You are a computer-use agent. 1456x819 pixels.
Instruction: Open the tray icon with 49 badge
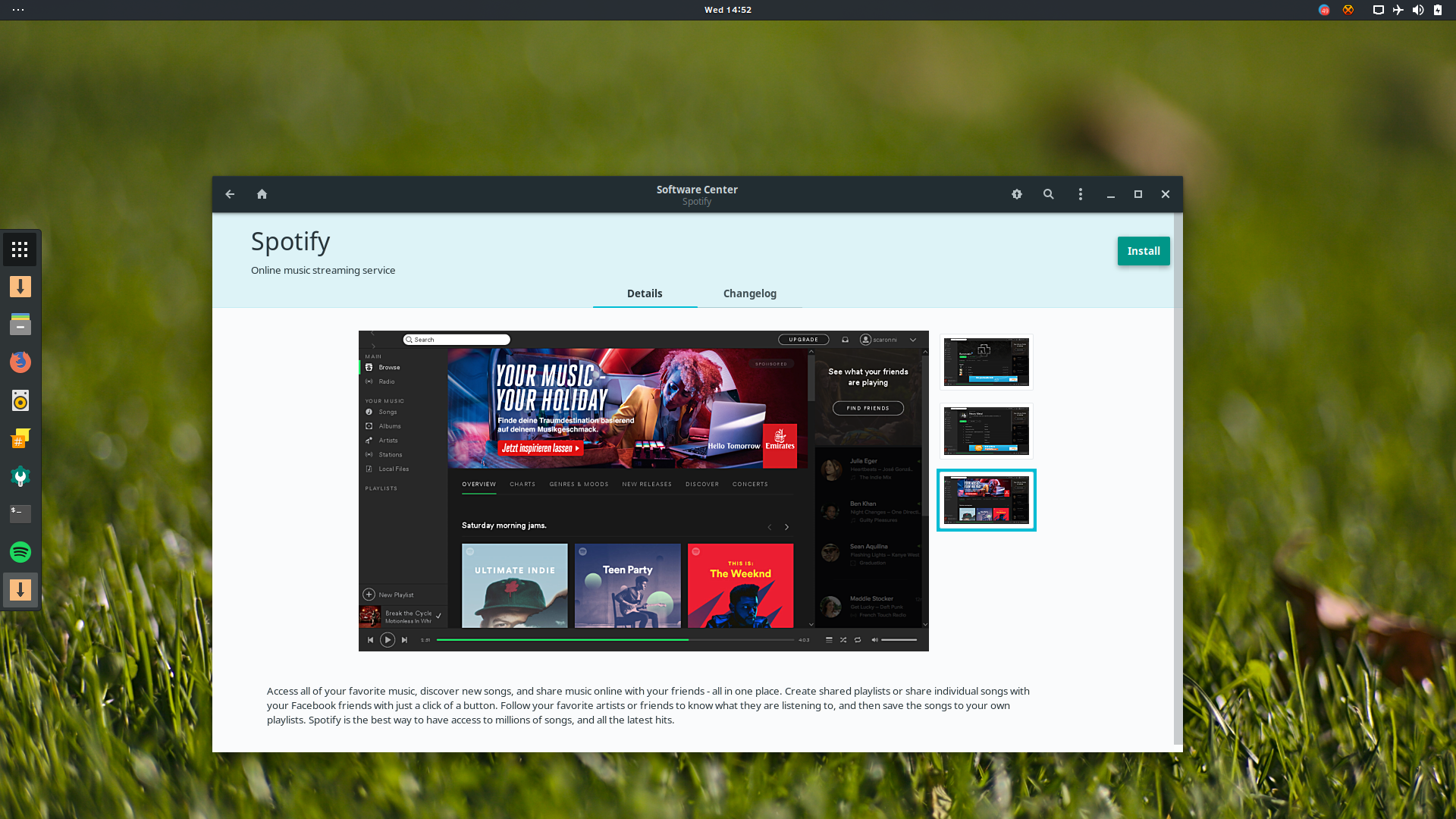point(1324,10)
